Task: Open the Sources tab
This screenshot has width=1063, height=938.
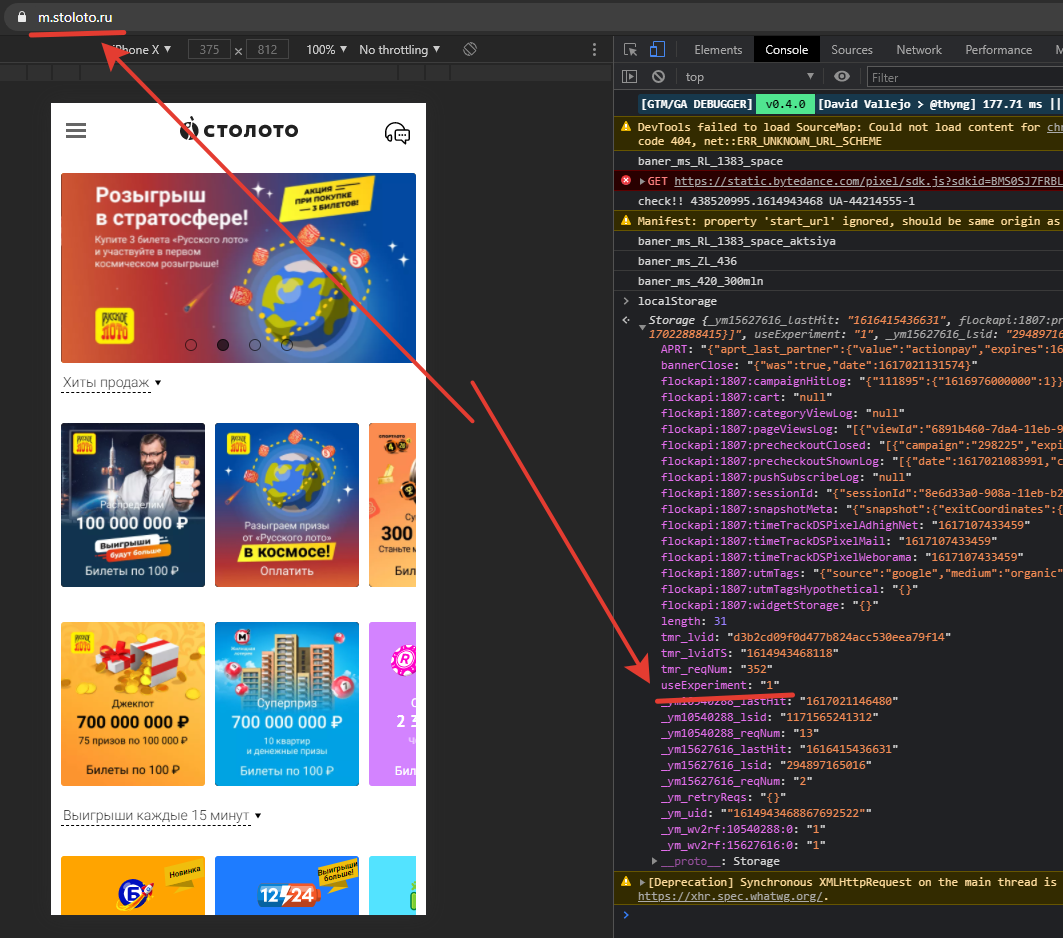Action: pos(851,50)
